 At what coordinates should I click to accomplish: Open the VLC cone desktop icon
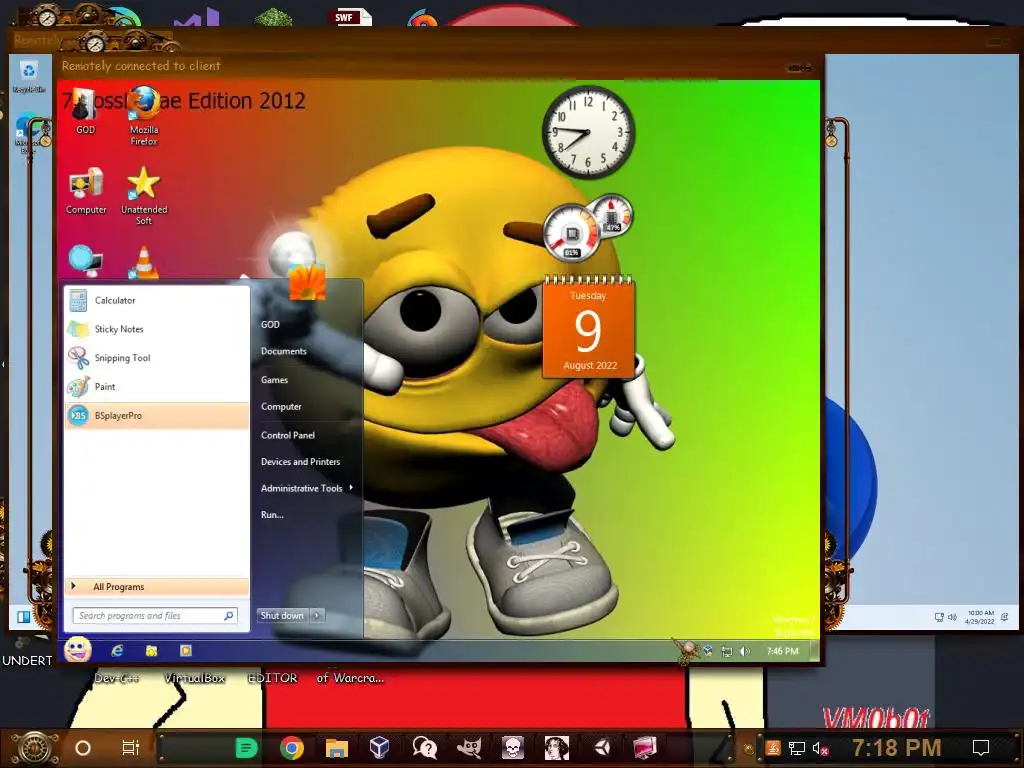coord(144,263)
